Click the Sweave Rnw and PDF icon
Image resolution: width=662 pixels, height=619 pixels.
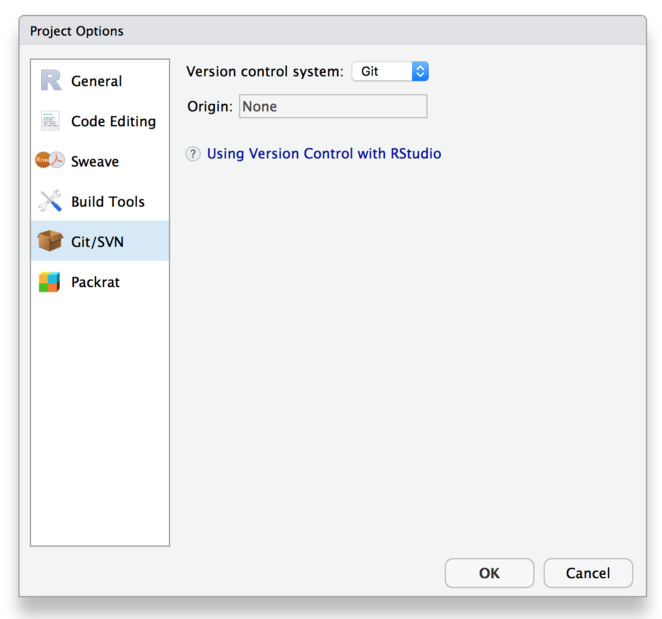[50, 160]
